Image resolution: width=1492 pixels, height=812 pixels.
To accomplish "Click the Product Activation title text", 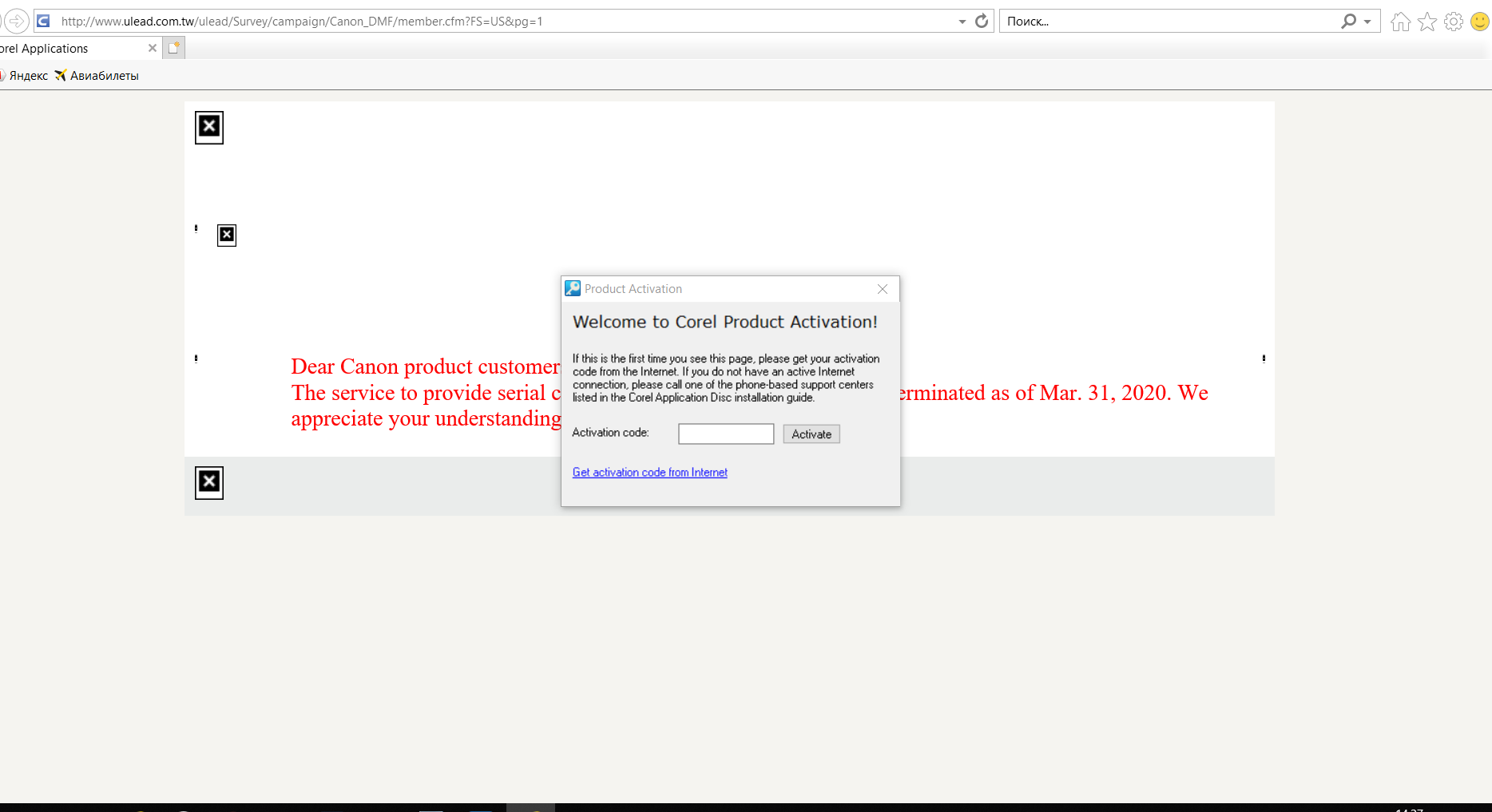I will 633,289.
